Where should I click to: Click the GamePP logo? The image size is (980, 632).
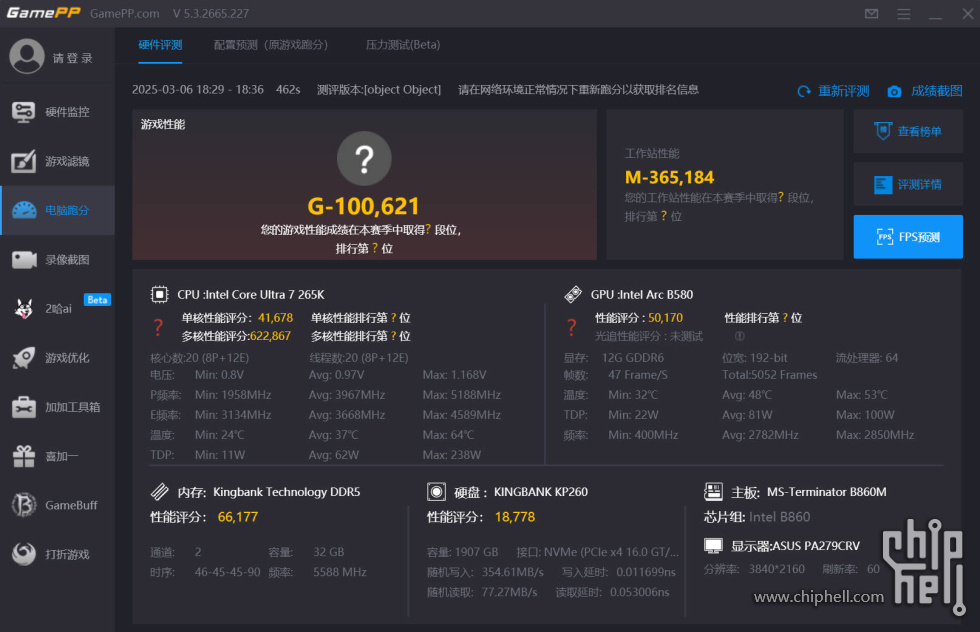pyautogui.click(x=43, y=13)
